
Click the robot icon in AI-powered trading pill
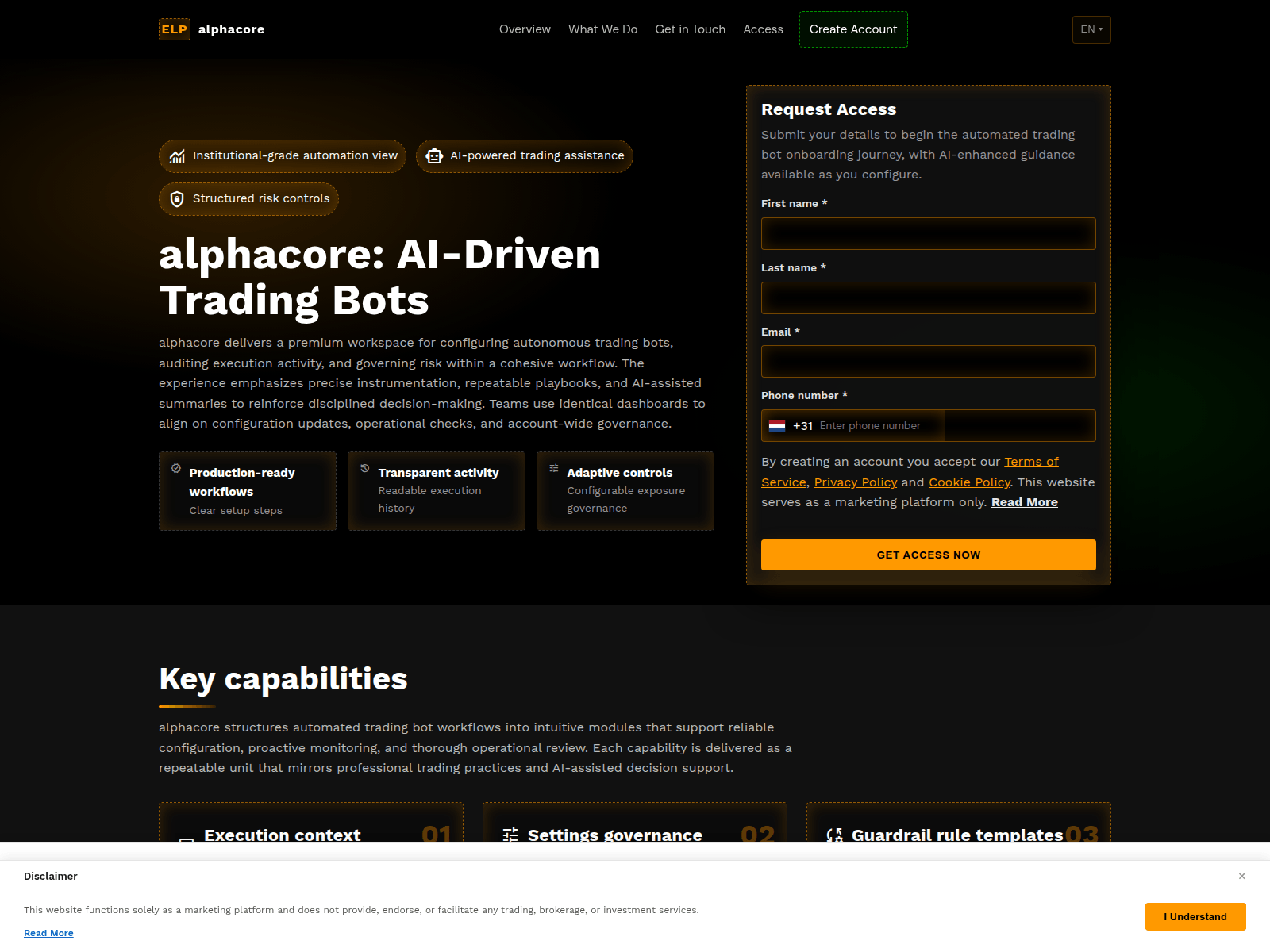pos(434,156)
